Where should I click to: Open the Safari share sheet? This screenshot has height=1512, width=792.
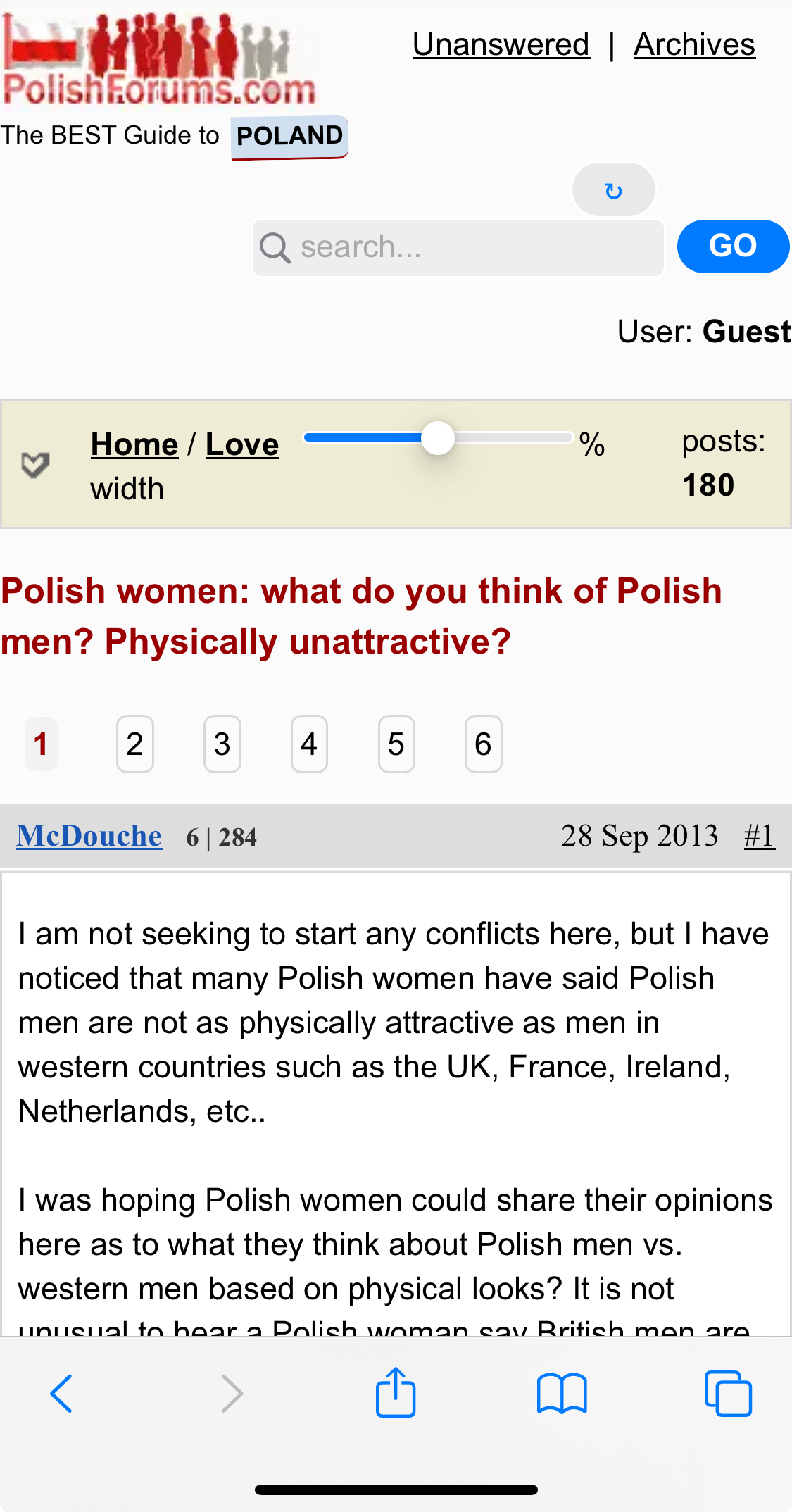(x=396, y=1392)
